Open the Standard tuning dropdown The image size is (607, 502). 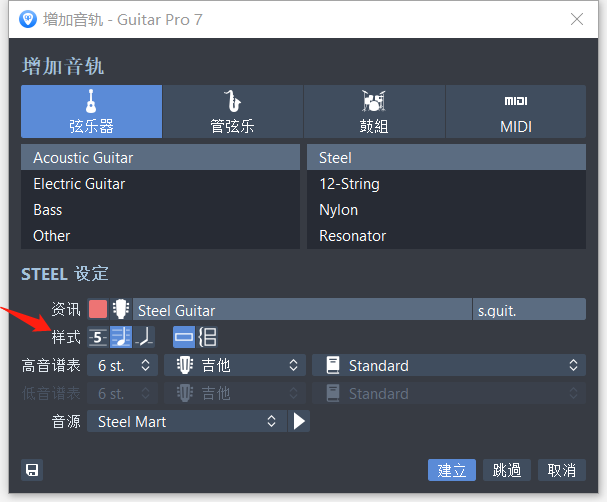(449, 365)
